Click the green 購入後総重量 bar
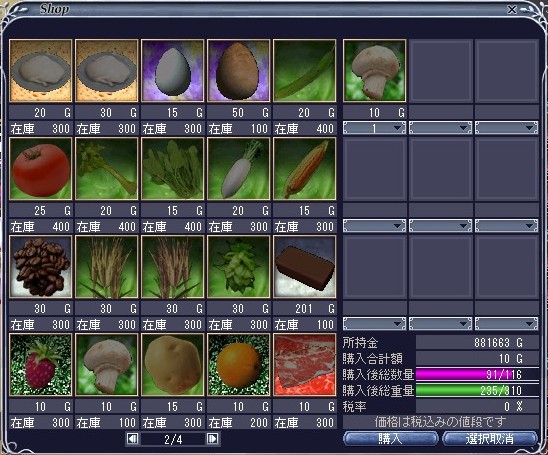548x455 pixels. tap(477, 390)
